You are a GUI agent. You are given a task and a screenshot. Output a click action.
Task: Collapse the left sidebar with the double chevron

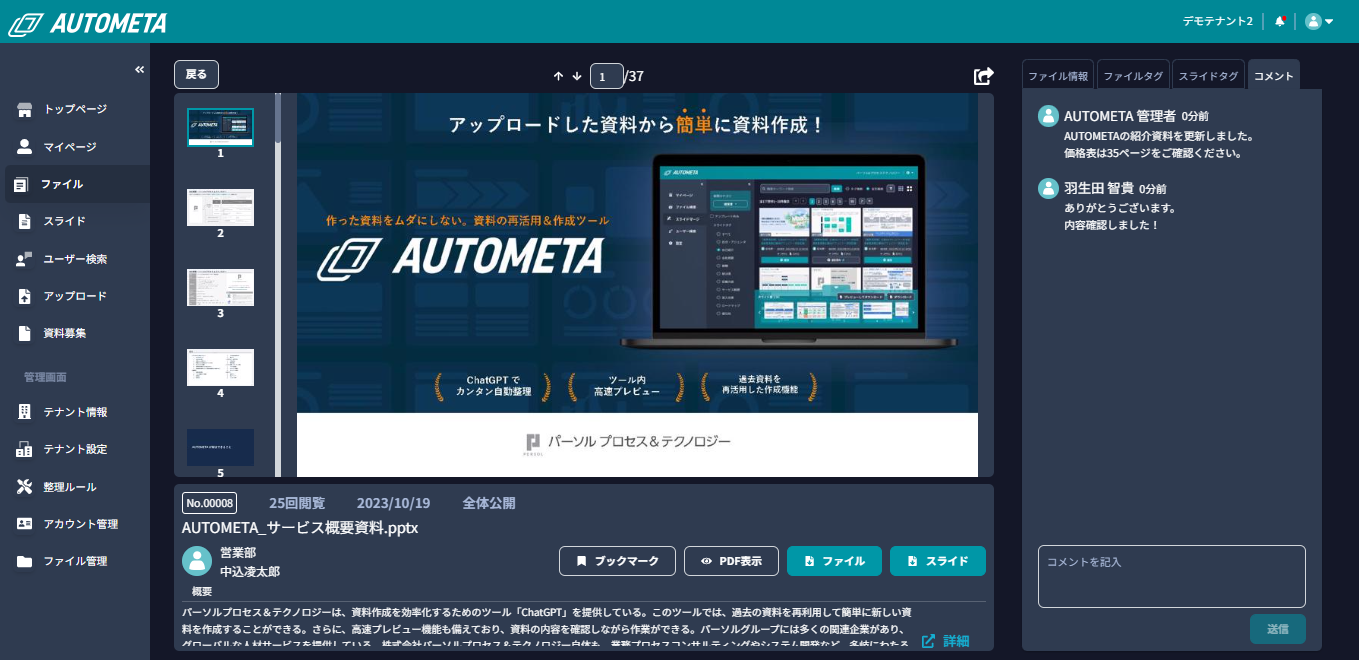click(x=140, y=70)
